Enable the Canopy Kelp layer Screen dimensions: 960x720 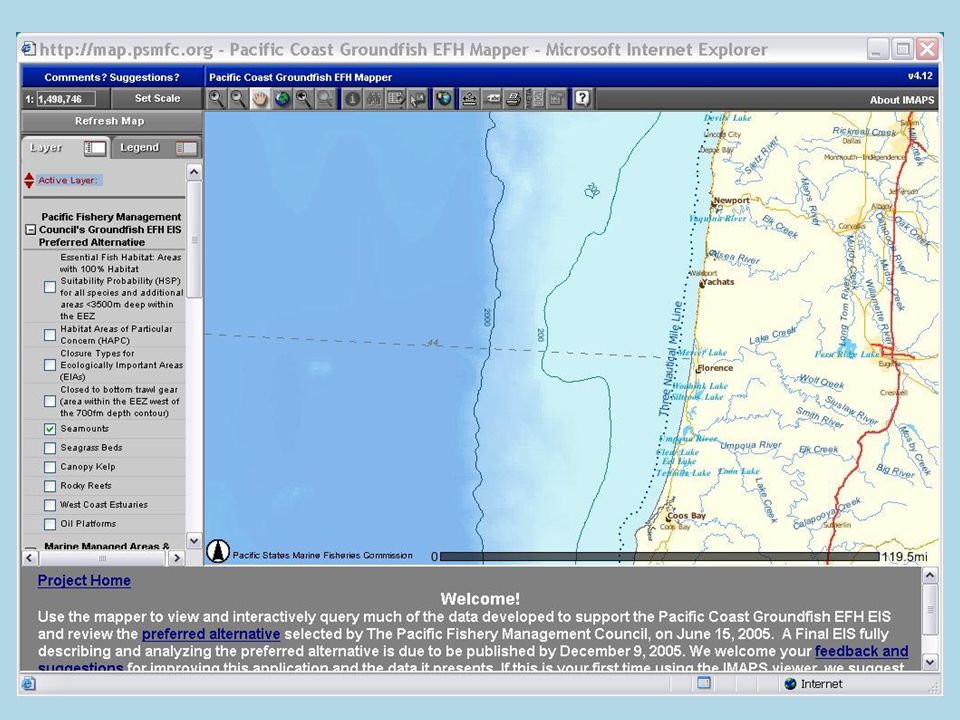click(50, 467)
